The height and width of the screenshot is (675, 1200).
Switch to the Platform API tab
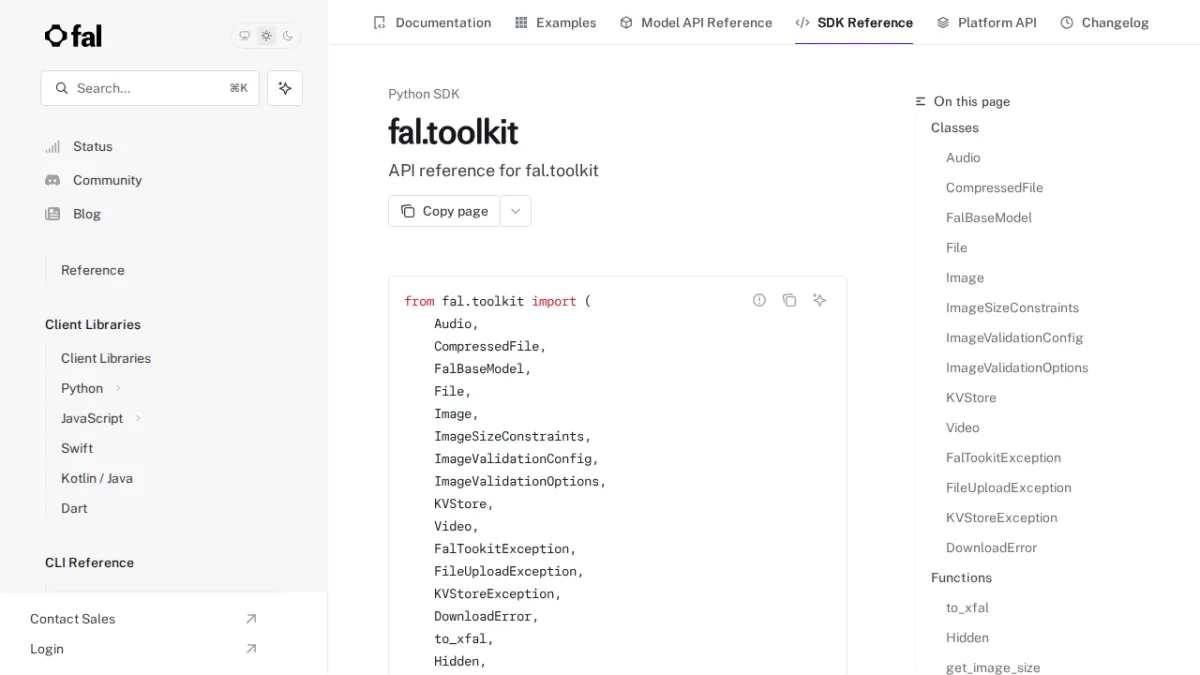(x=986, y=22)
